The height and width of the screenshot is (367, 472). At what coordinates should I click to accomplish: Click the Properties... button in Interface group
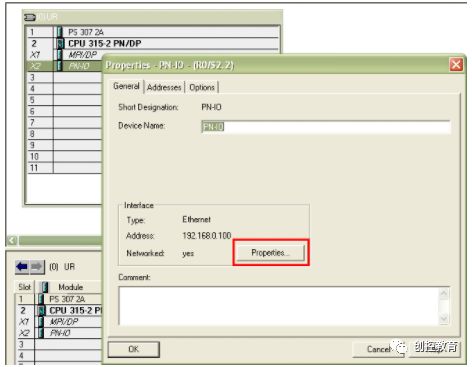coord(271,253)
